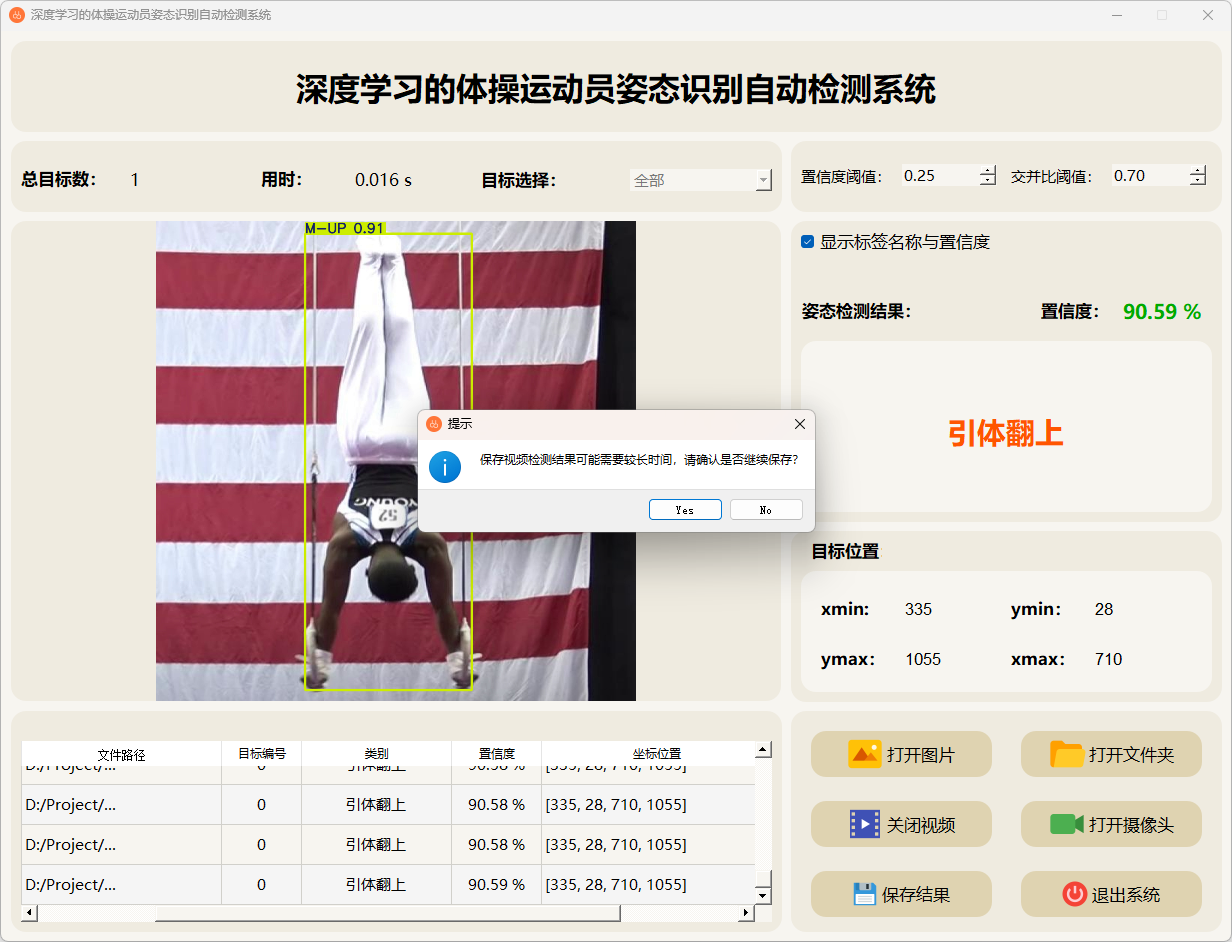Click the table horizontal scroll left arrow
The height and width of the screenshot is (942, 1232).
click(29, 913)
